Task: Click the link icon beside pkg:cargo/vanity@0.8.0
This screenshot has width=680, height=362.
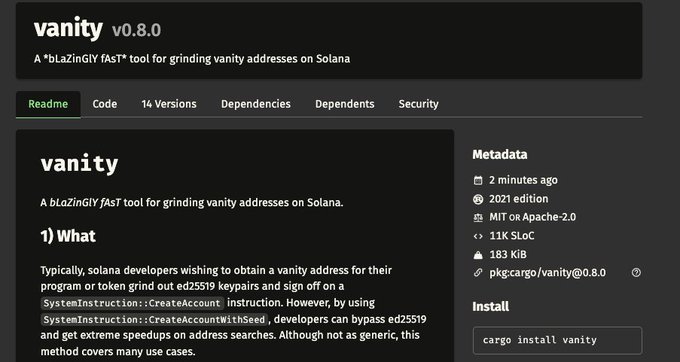Action: click(478, 273)
